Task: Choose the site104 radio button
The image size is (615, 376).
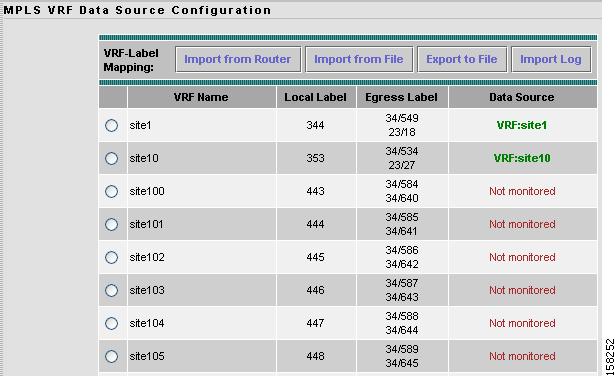Action: pos(111,323)
